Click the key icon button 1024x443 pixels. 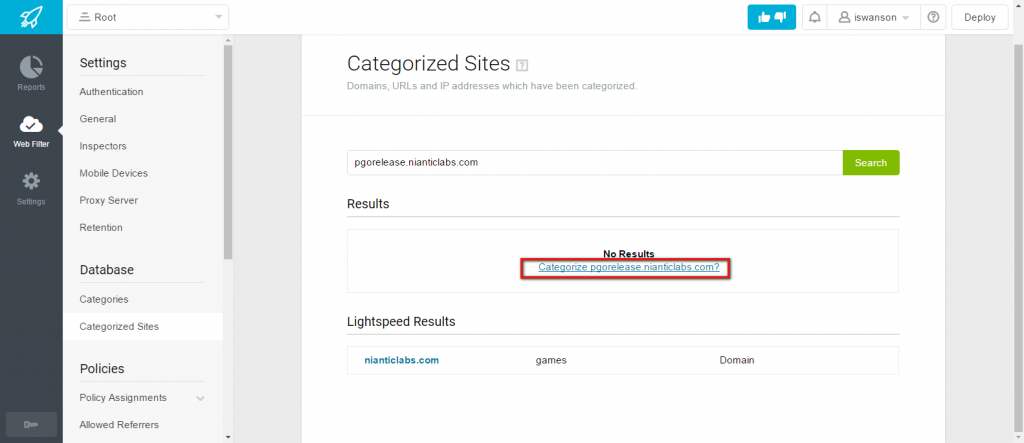(x=31, y=425)
